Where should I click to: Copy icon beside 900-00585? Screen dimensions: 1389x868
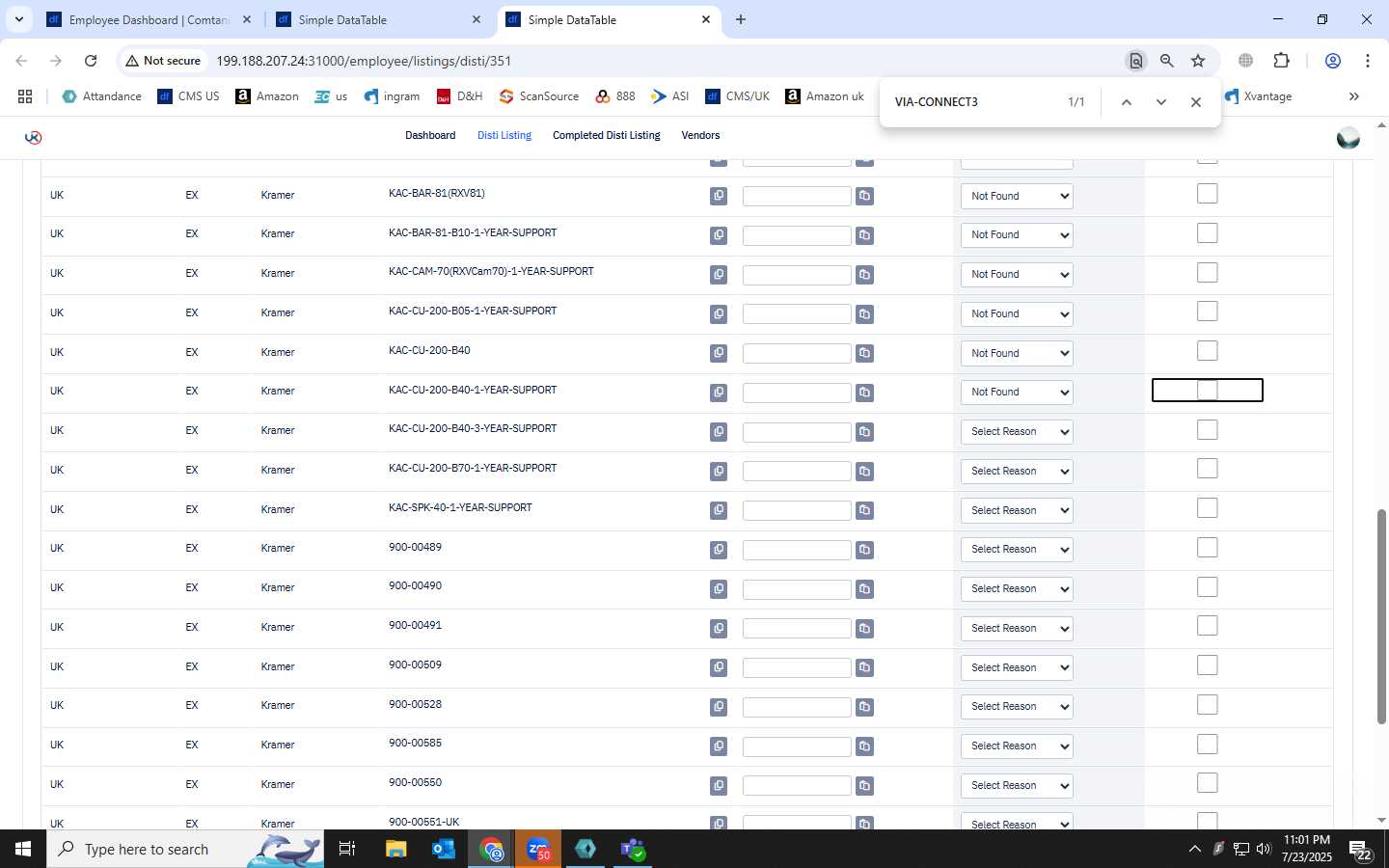(719, 746)
